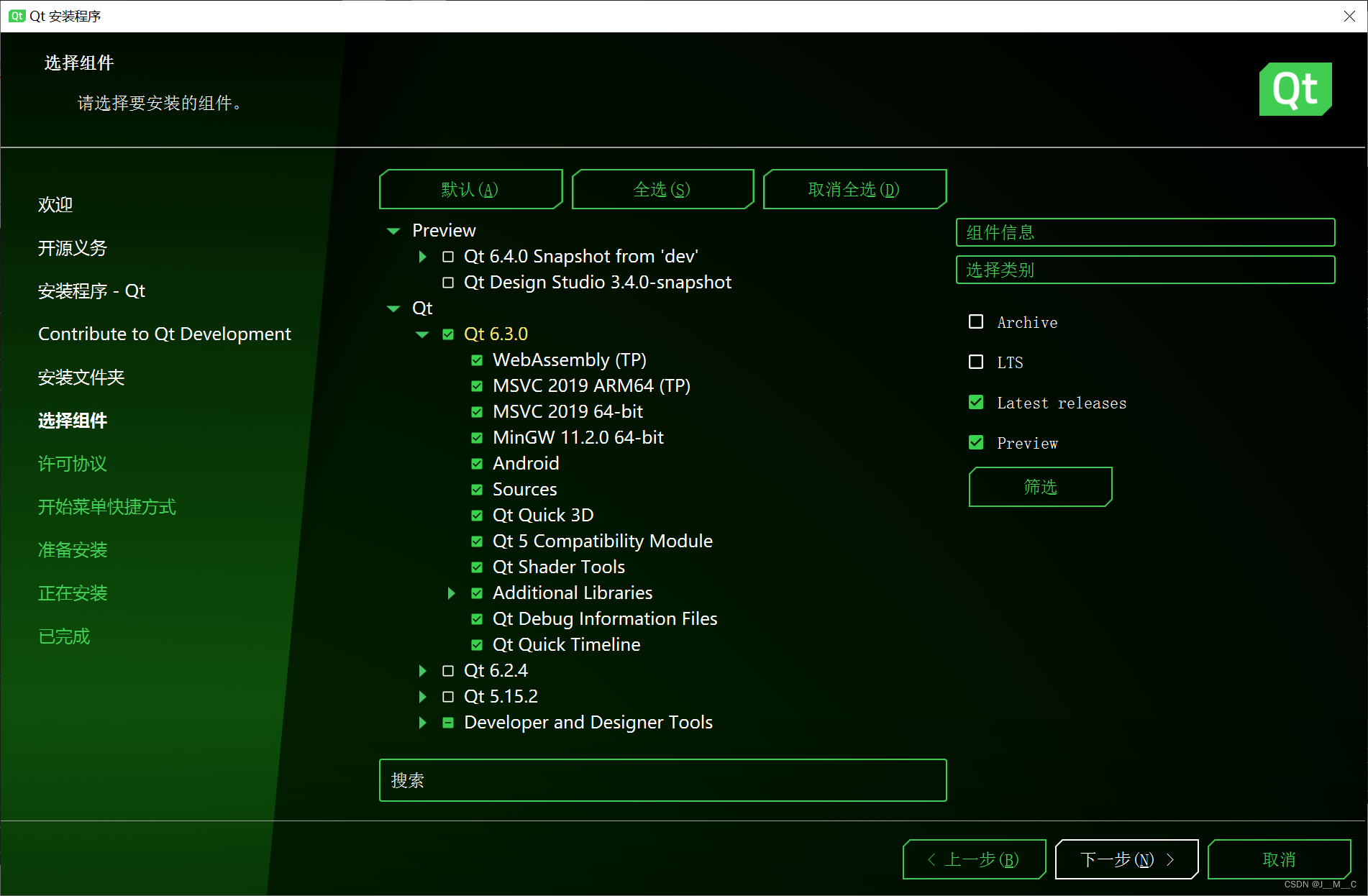The height and width of the screenshot is (896, 1368).
Task: Check the Qt 6.2.4 checkbox
Action: (448, 671)
